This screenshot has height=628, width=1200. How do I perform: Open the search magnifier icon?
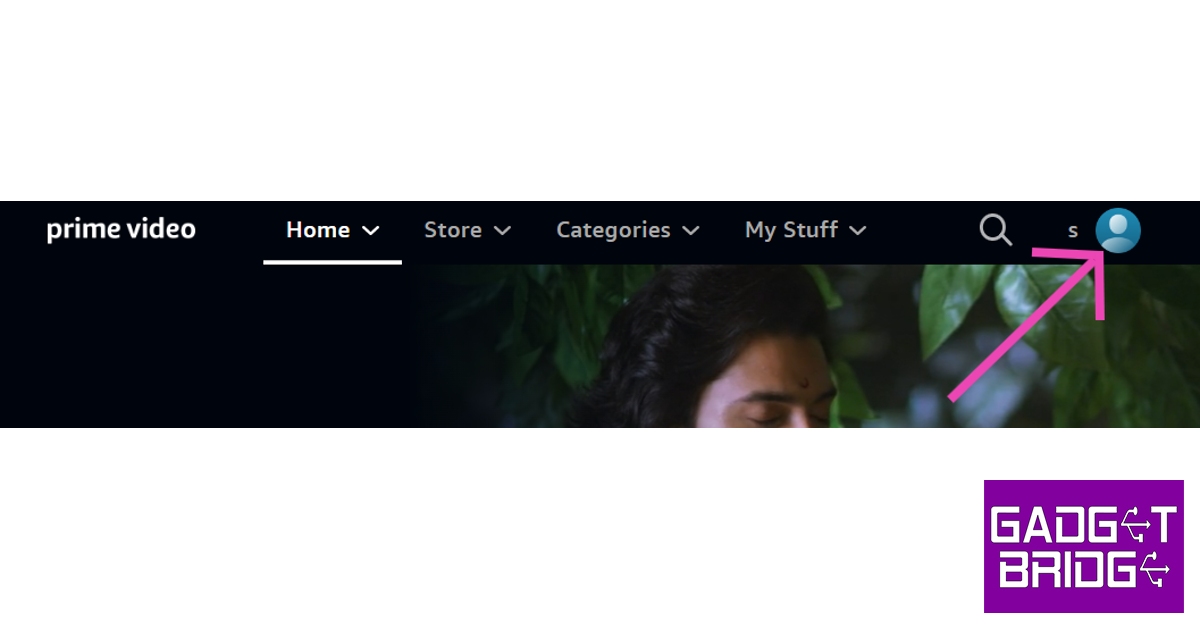(x=995, y=230)
